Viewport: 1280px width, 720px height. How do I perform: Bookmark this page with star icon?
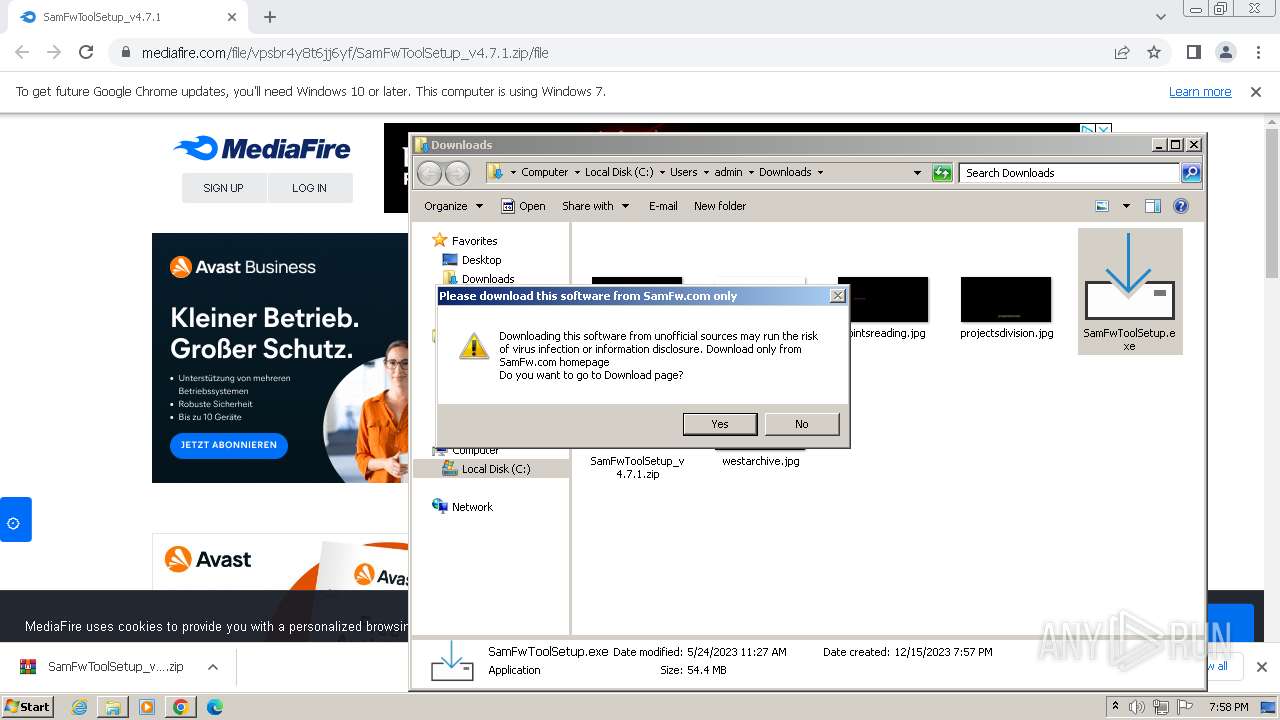coord(1154,53)
